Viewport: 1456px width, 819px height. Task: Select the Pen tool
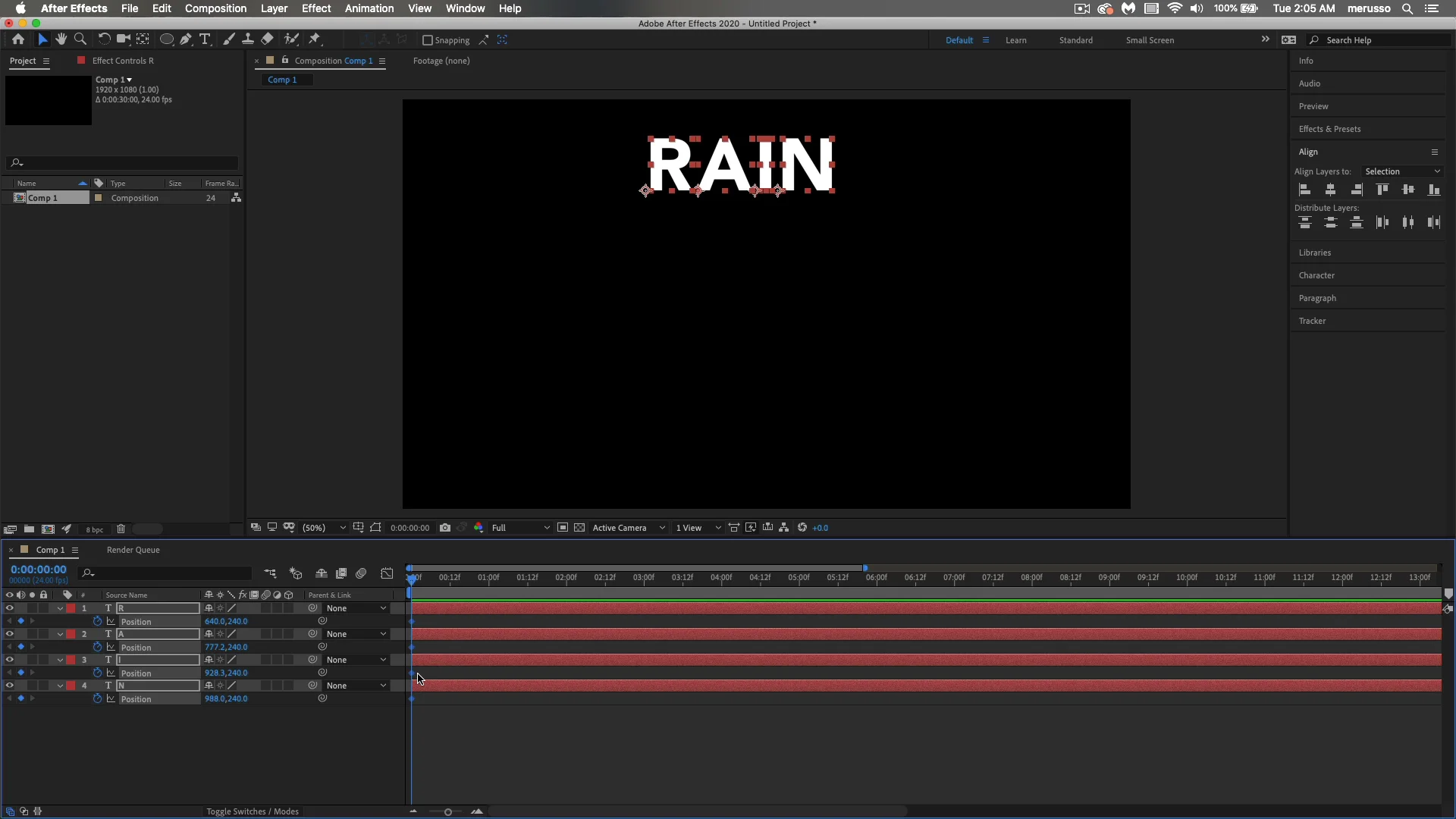click(x=186, y=39)
